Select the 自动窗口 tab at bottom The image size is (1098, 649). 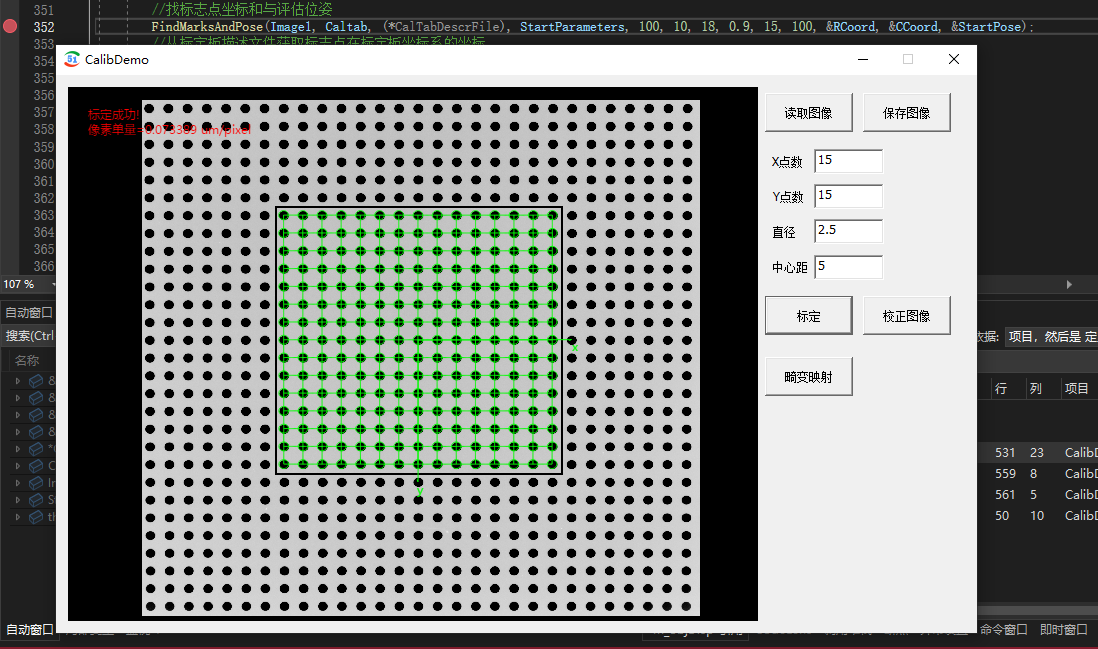click(29, 629)
